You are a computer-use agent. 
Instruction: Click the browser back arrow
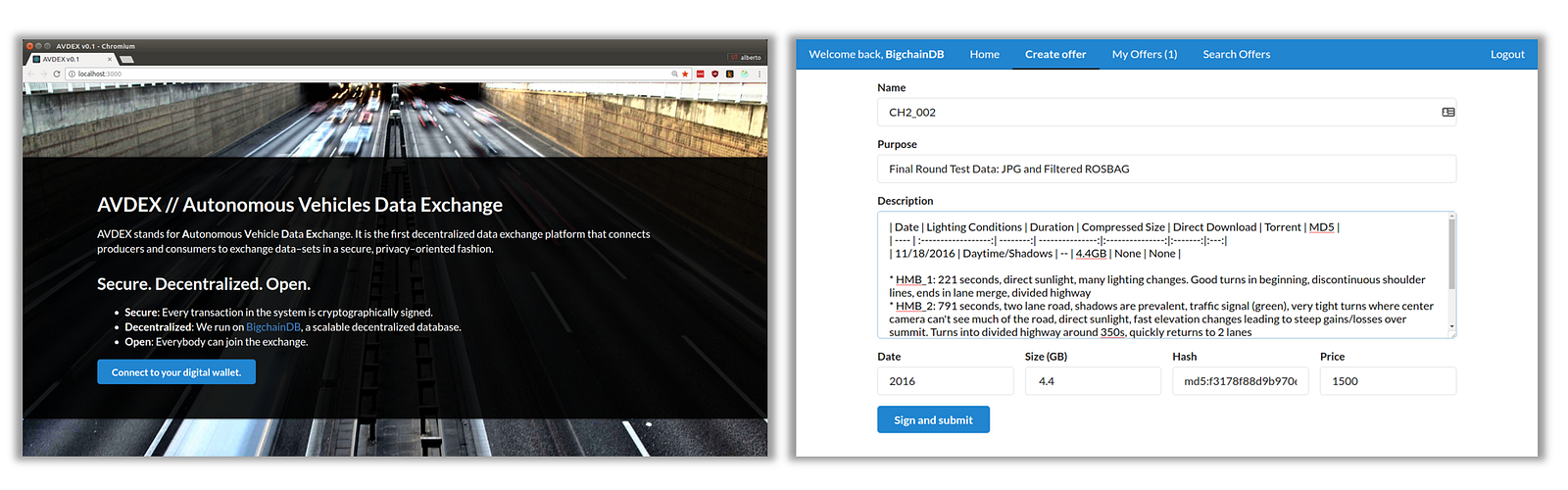coord(31,73)
